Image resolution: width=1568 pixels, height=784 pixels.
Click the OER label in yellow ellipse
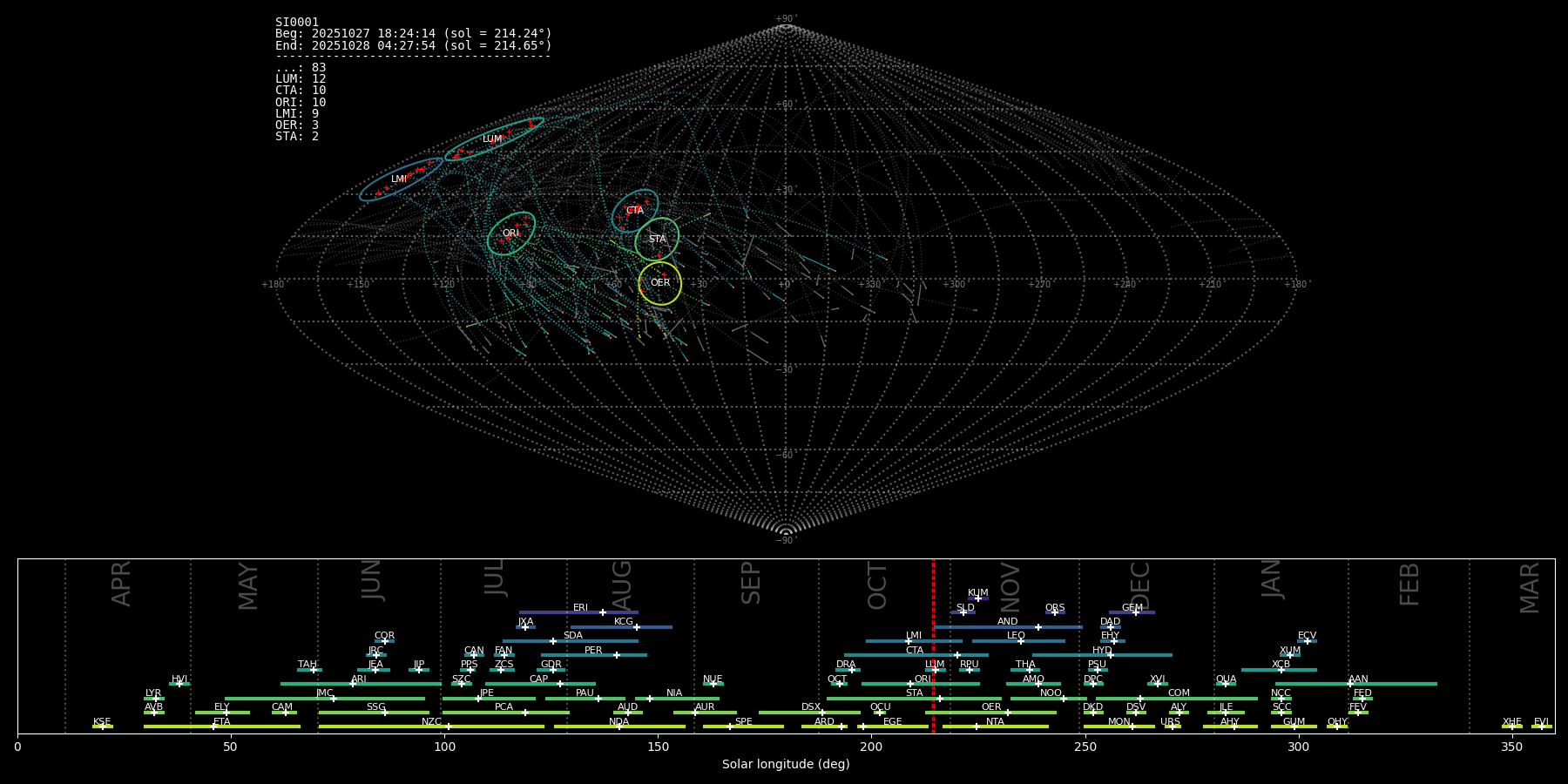coord(660,283)
